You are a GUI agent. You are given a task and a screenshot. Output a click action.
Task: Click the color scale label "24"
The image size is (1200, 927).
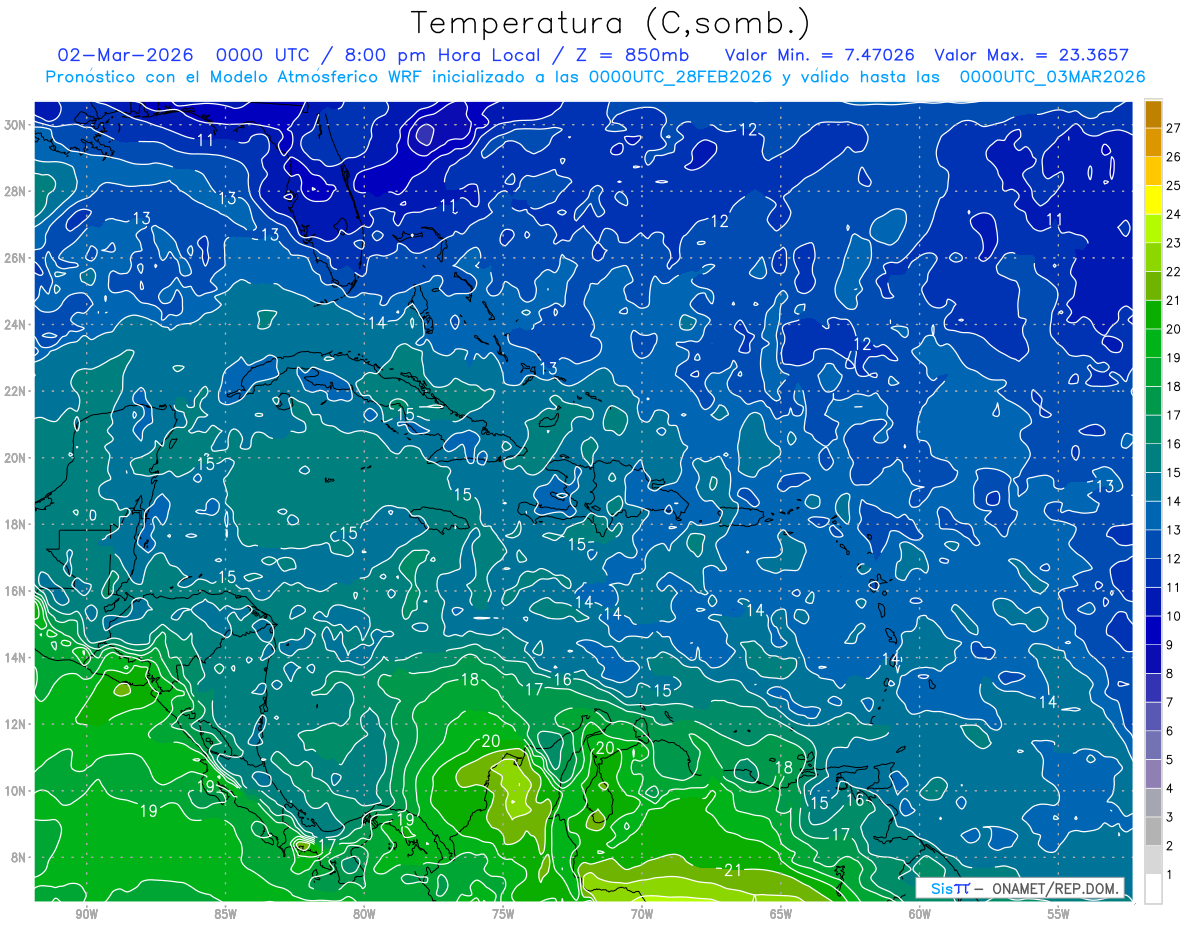click(x=1173, y=214)
